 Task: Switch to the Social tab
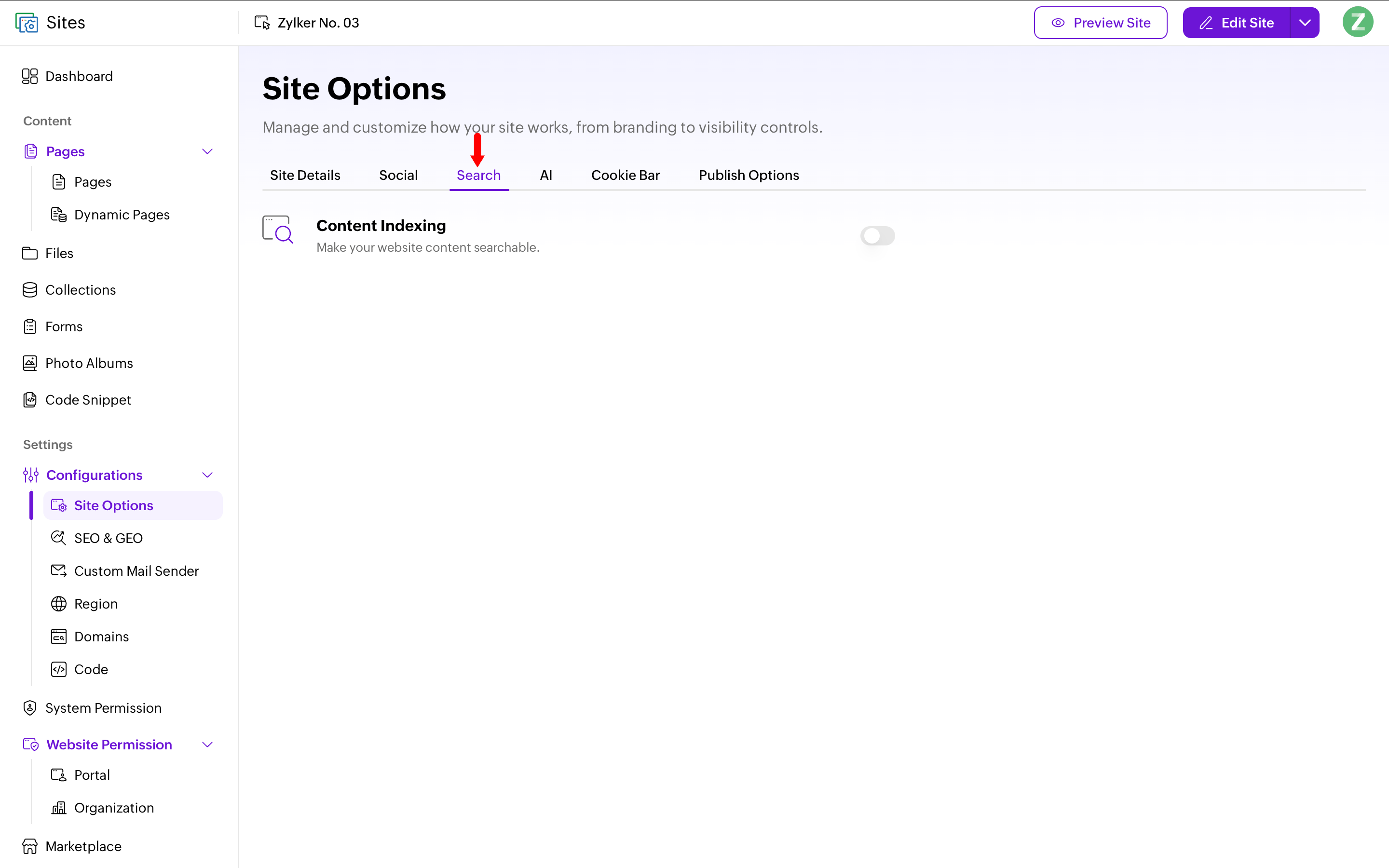pos(398,175)
